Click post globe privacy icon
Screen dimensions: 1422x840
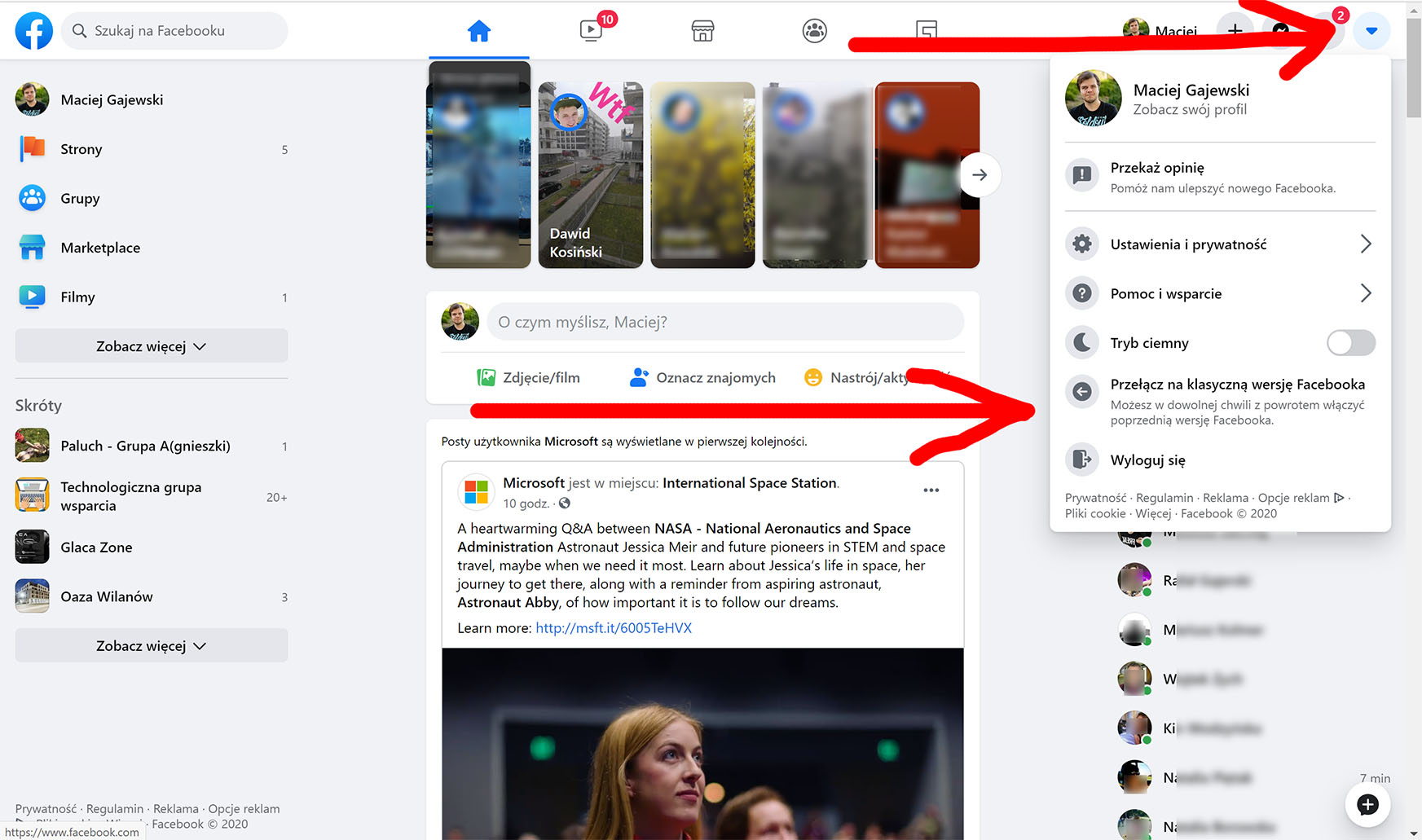pos(565,504)
